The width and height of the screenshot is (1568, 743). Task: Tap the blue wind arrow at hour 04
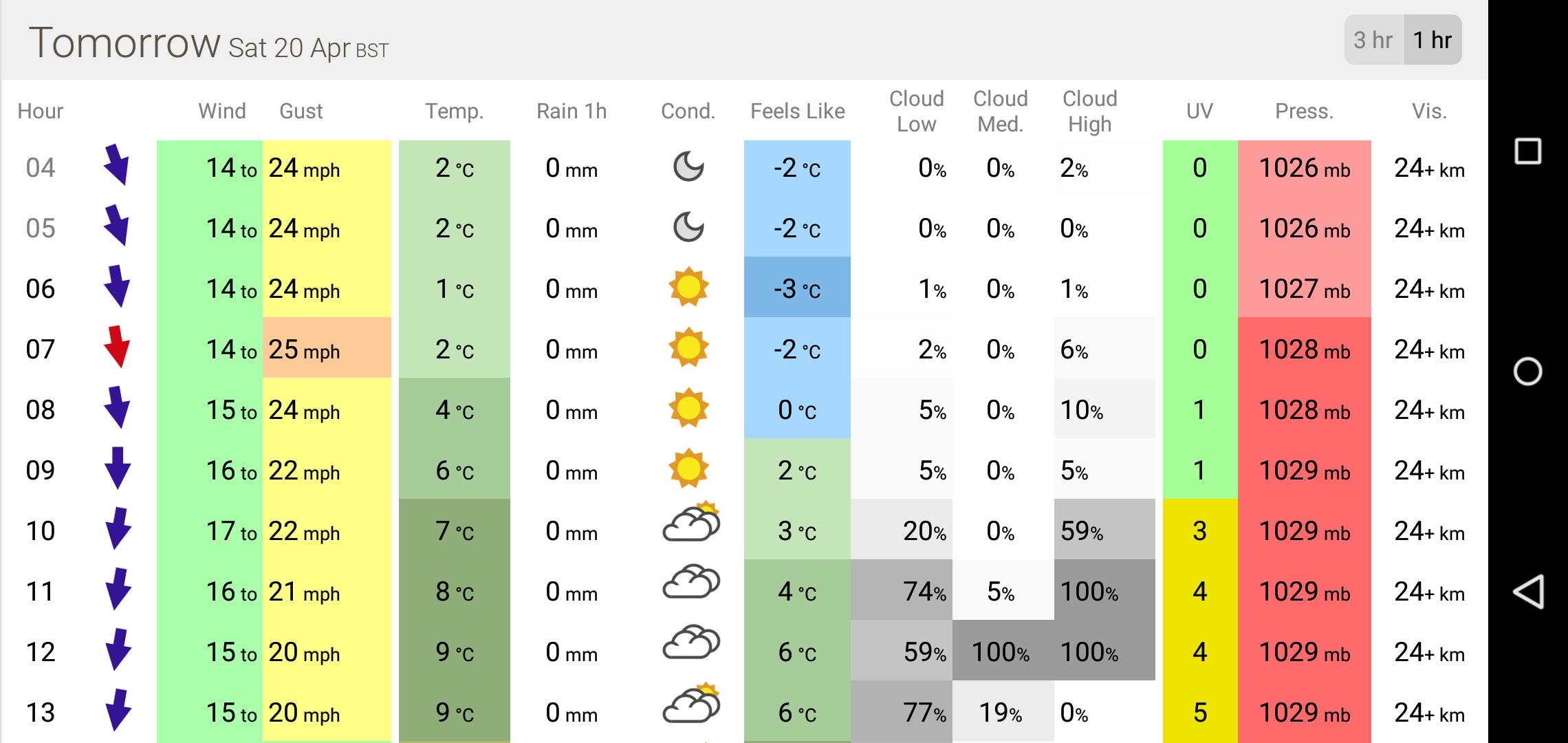(117, 165)
